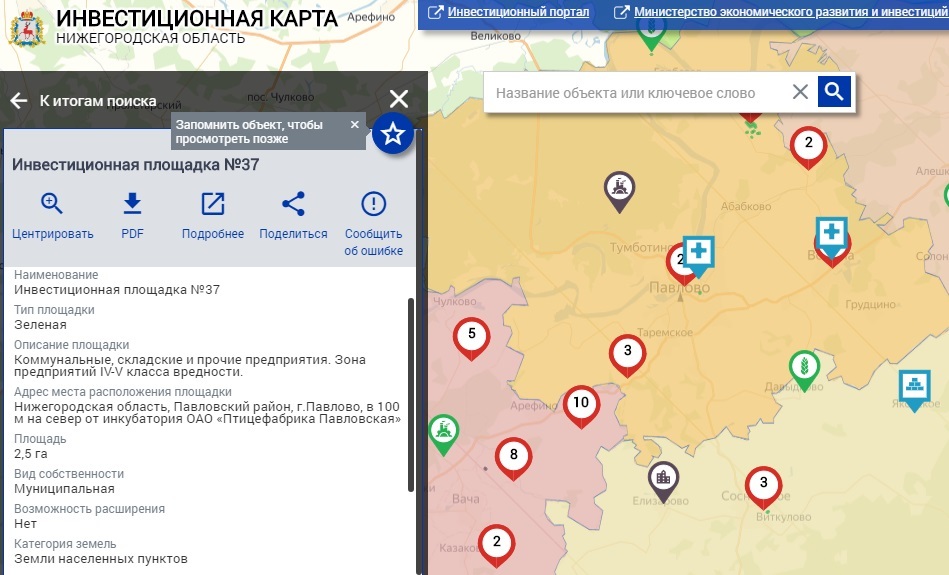Click the 'ИНВЕСТИЦИОННАЯ КАРТА' header title
The height and width of the screenshot is (575, 949).
[x=197, y=19]
